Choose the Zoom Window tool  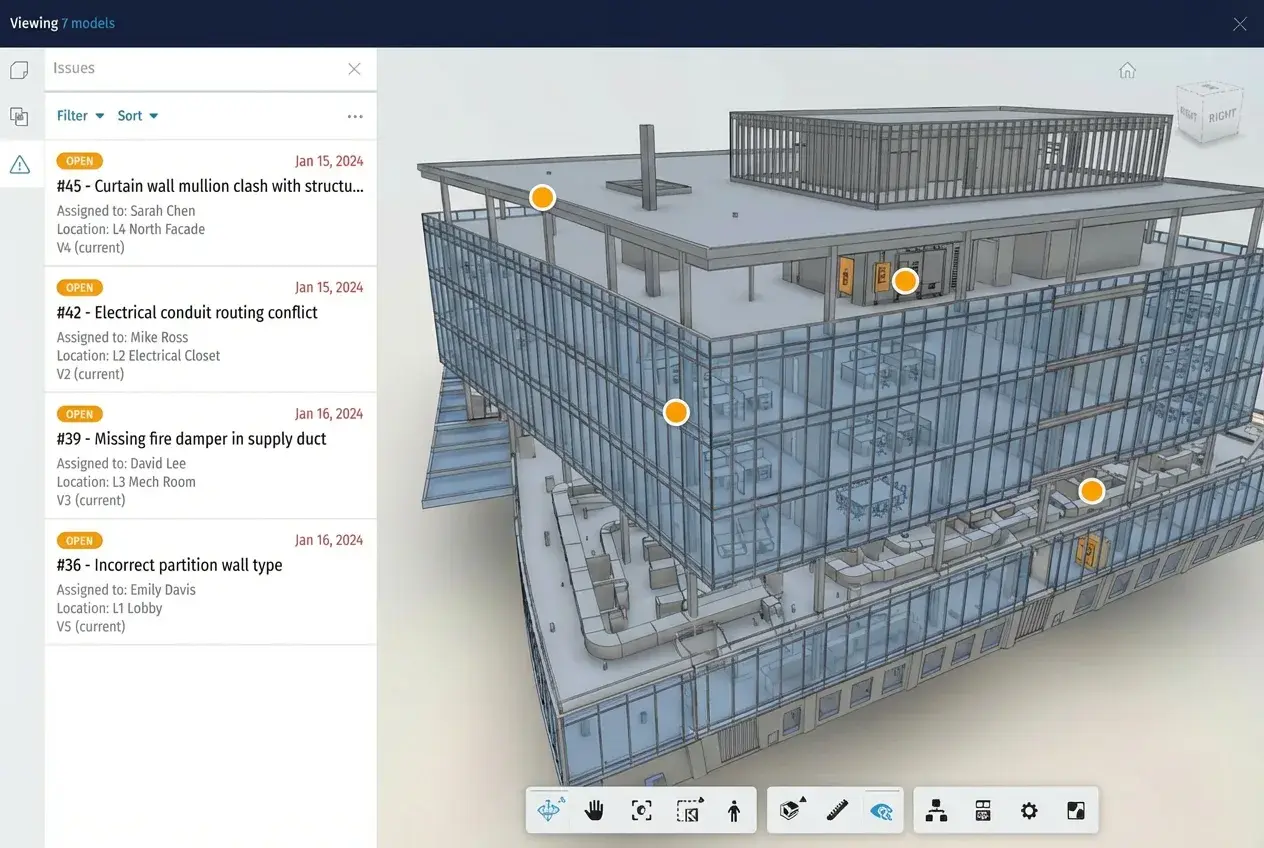[689, 810]
